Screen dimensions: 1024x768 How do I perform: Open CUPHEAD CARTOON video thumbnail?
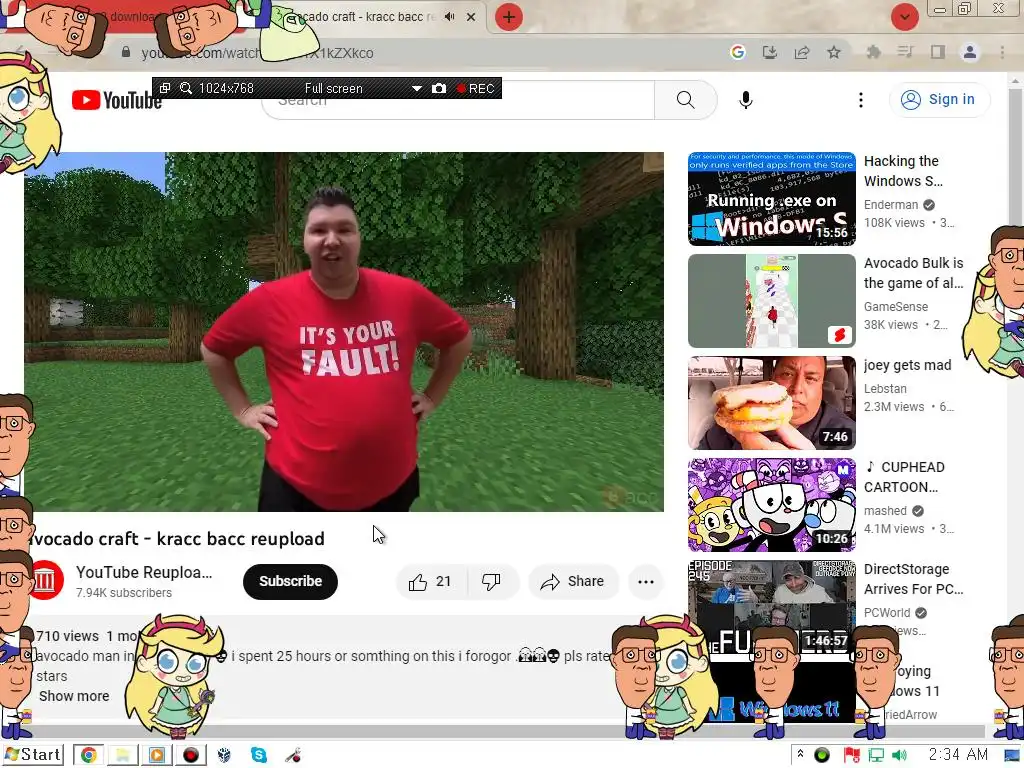(771, 504)
